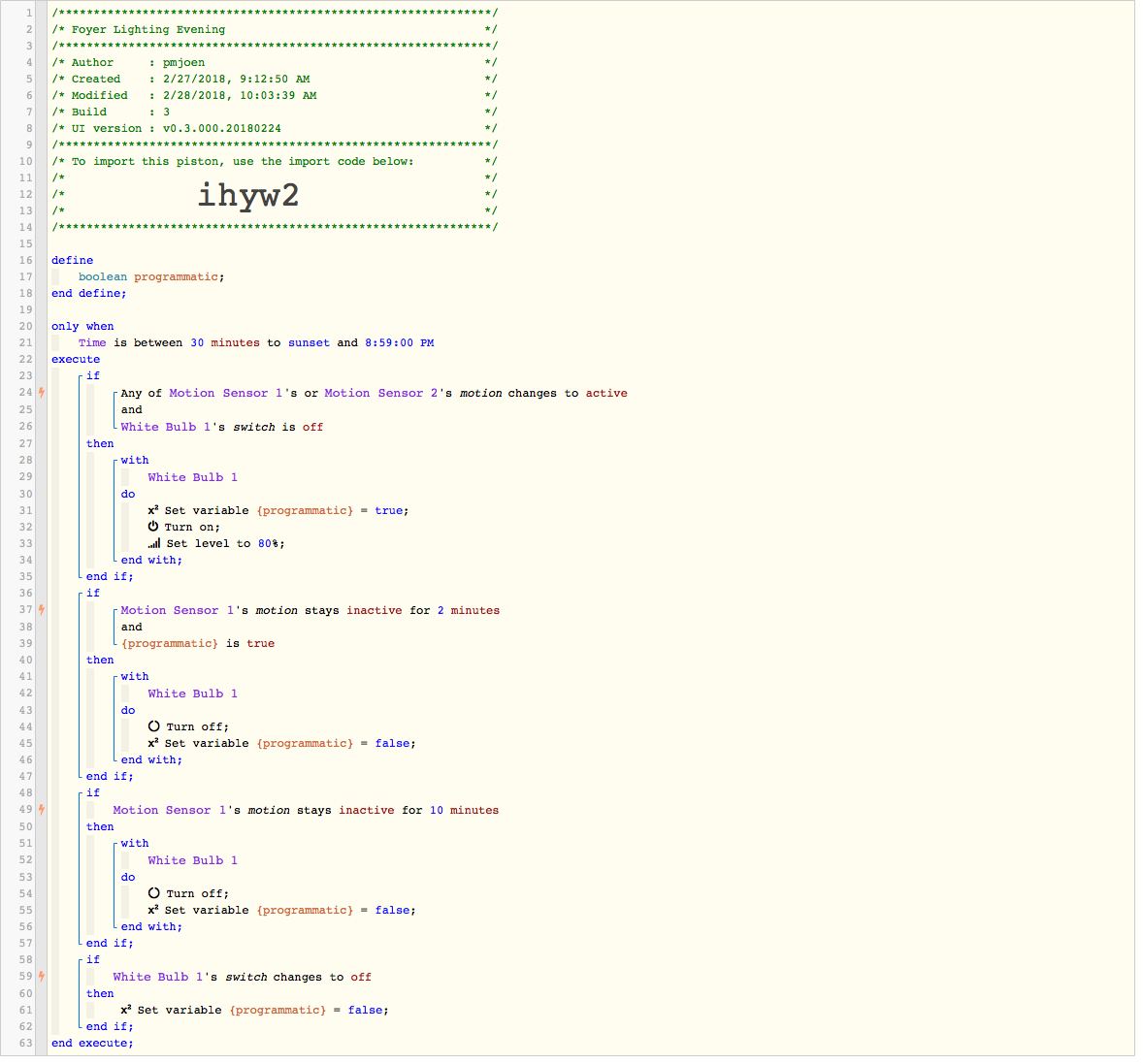
Task: Click 'White Bulb 1' device on line 52
Action: point(192,860)
